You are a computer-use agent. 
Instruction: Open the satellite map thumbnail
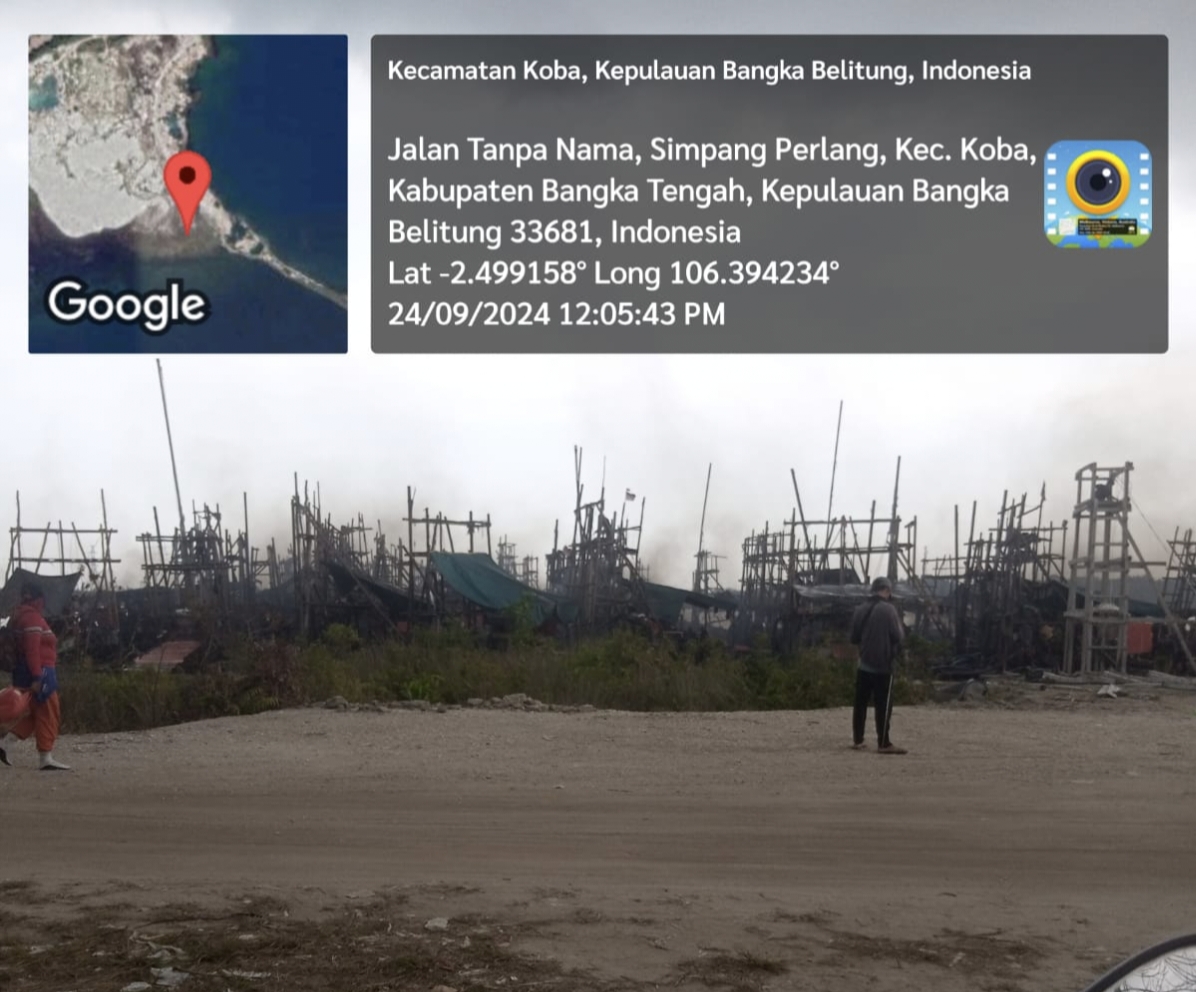(188, 194)
